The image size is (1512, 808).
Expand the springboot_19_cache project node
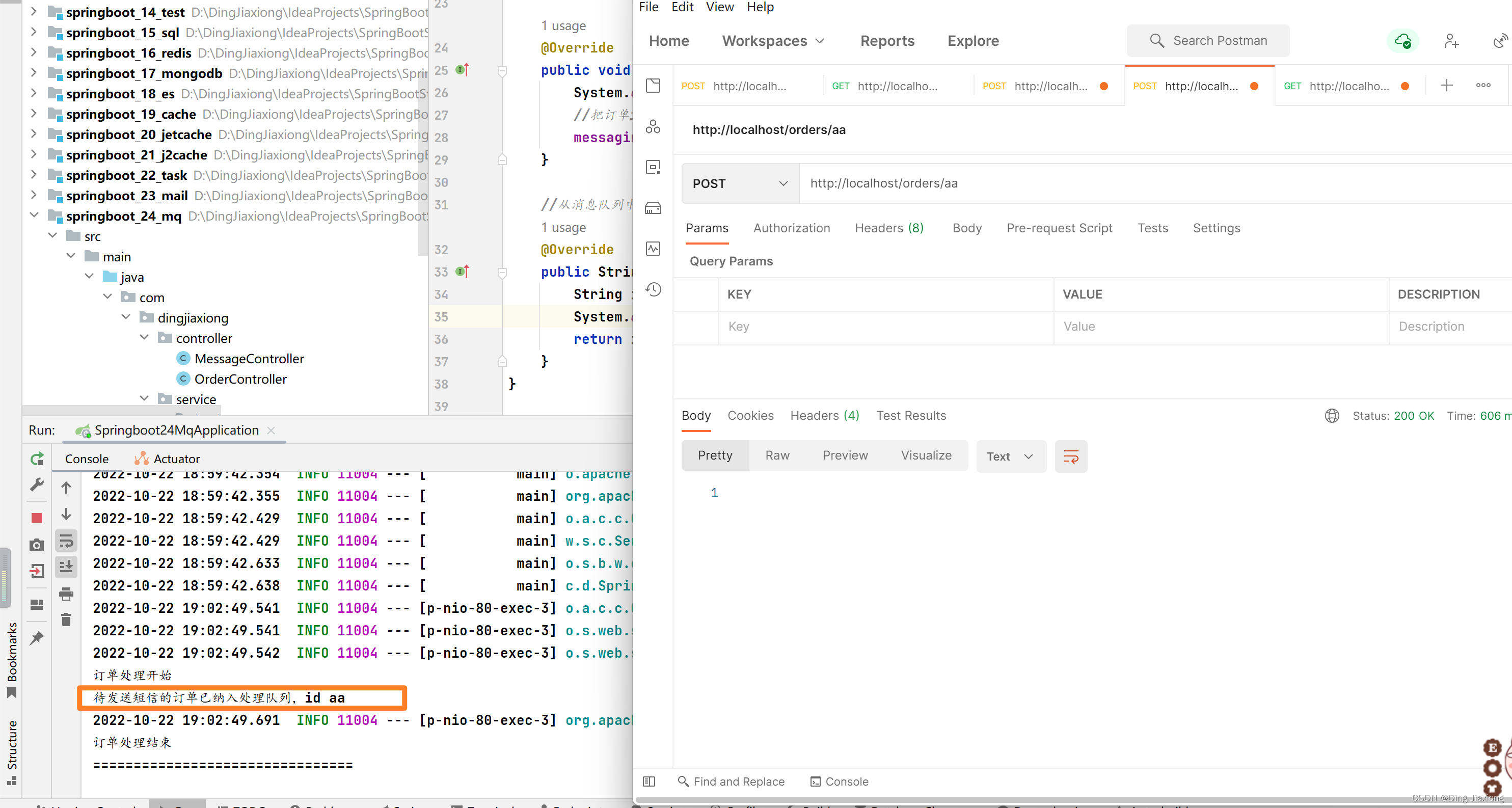[34, 113]
